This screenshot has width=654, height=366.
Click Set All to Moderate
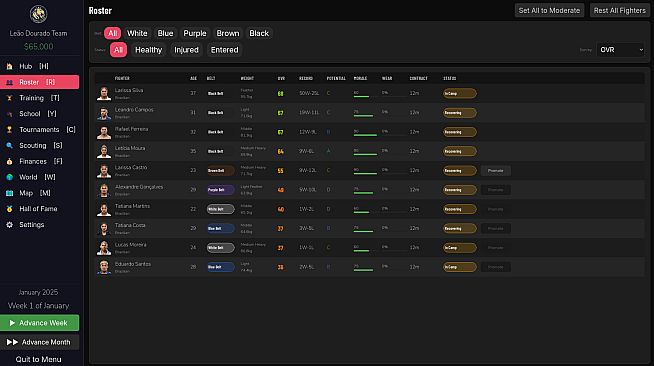coord(549,10)
